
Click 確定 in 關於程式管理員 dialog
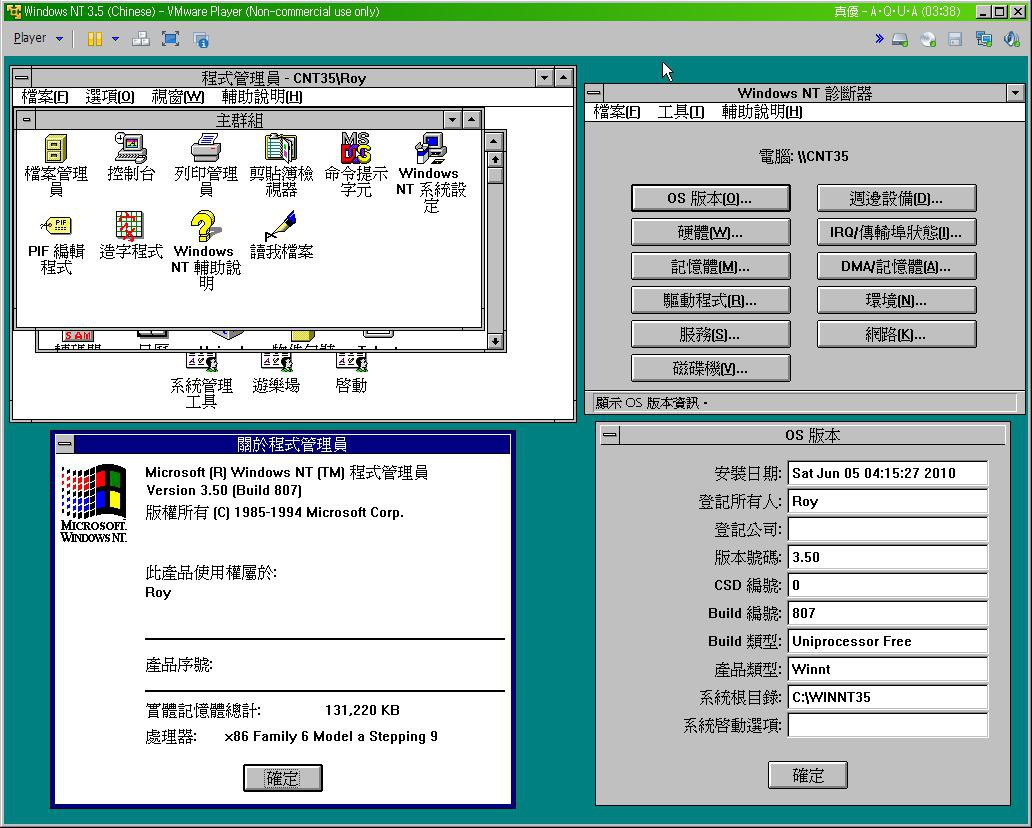coord(282,778)
